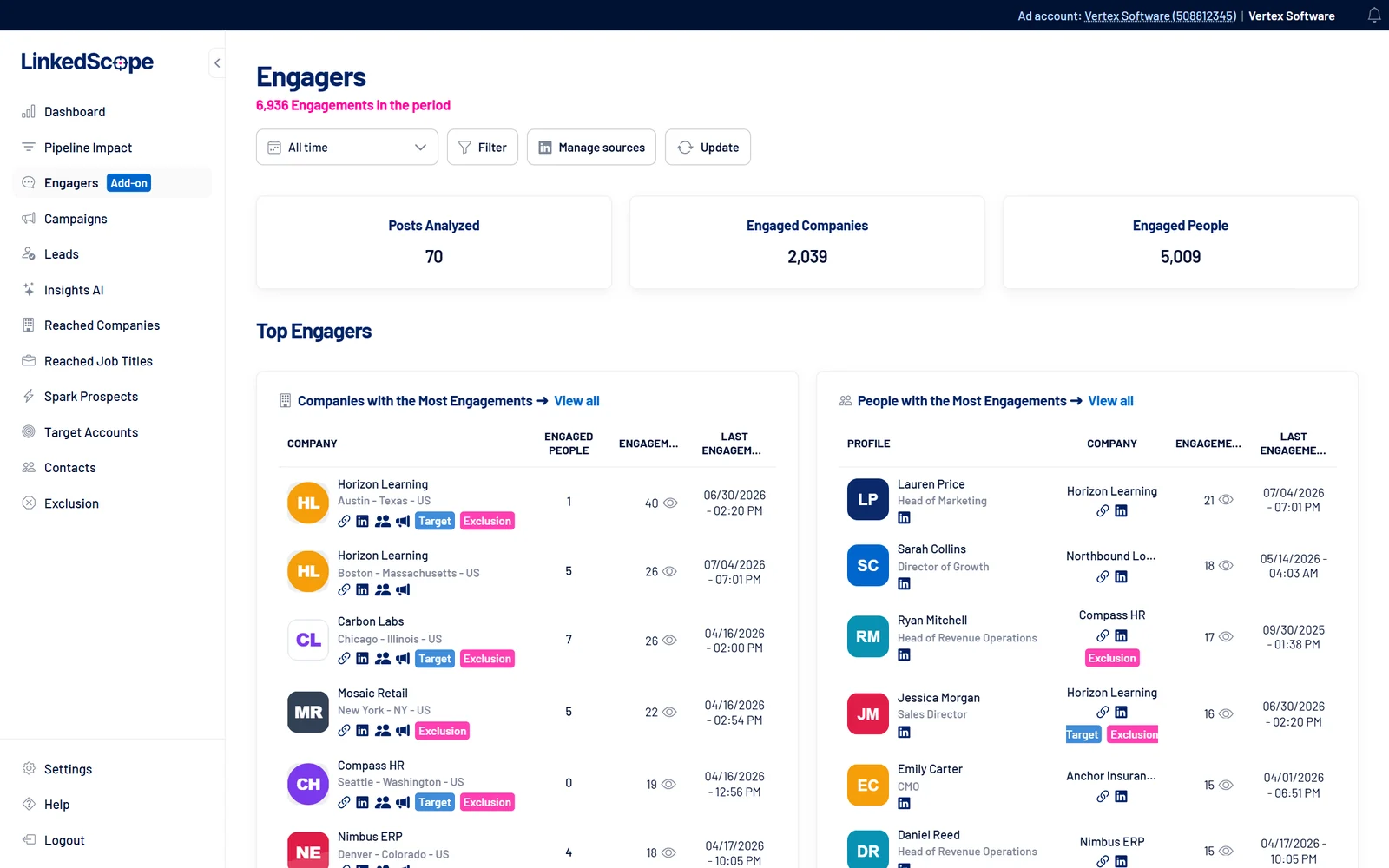The width and height of the screenshot is (1389, 868).
Task: Open the All time period dropdown
Action: 347,148
